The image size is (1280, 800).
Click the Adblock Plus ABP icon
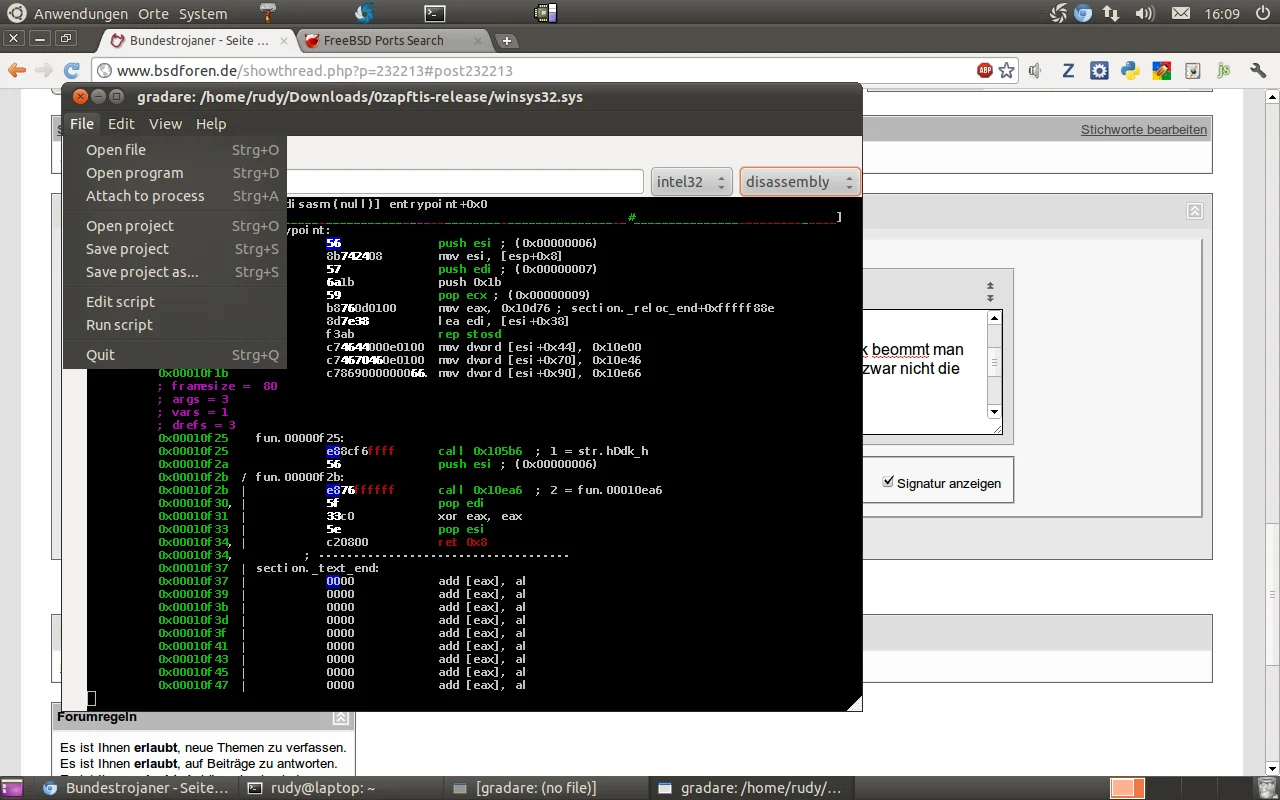coord(985,70)
